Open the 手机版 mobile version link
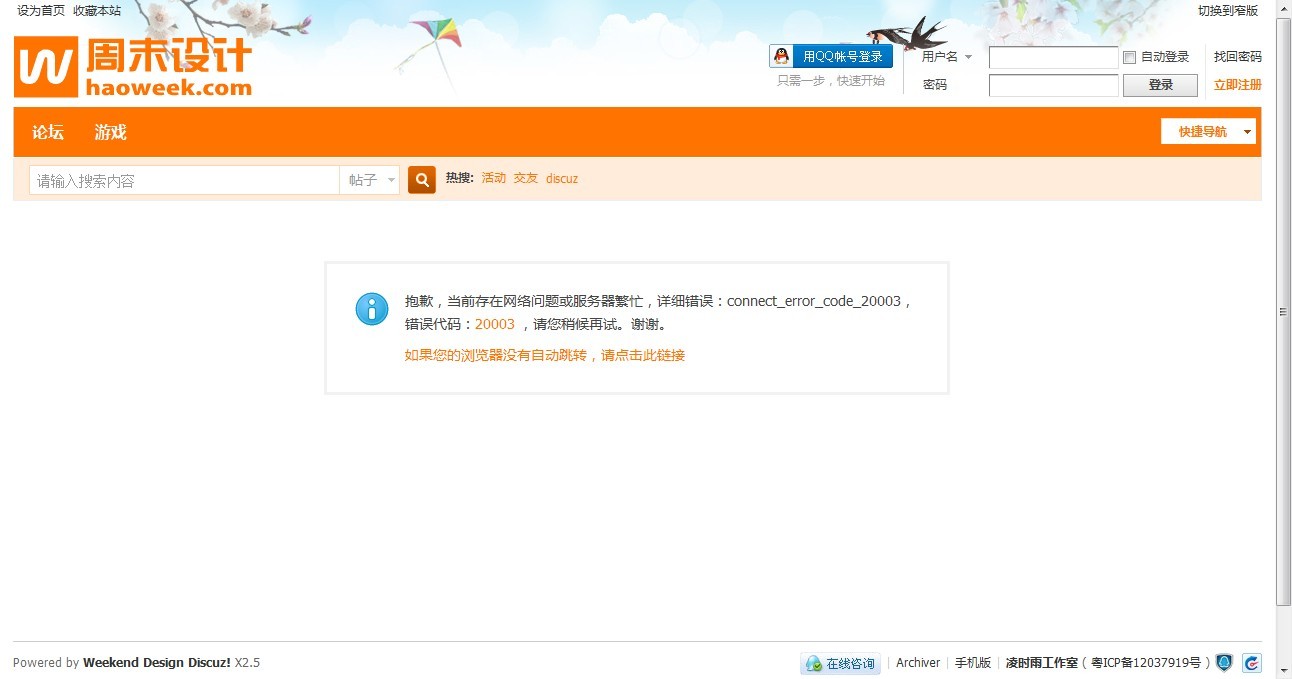 click(973, 663)
